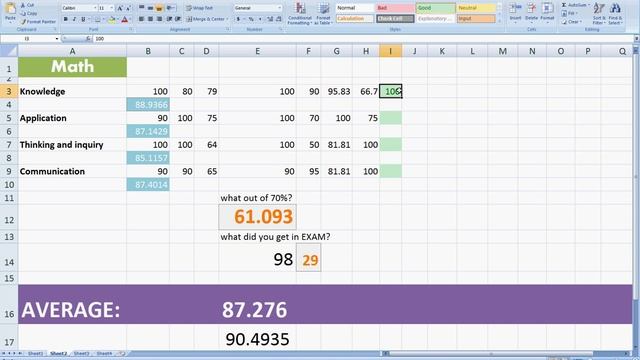The width and height of the screenshot is (640, 360).
Task: Apply the Normal cell style
Action: point(355,8)
